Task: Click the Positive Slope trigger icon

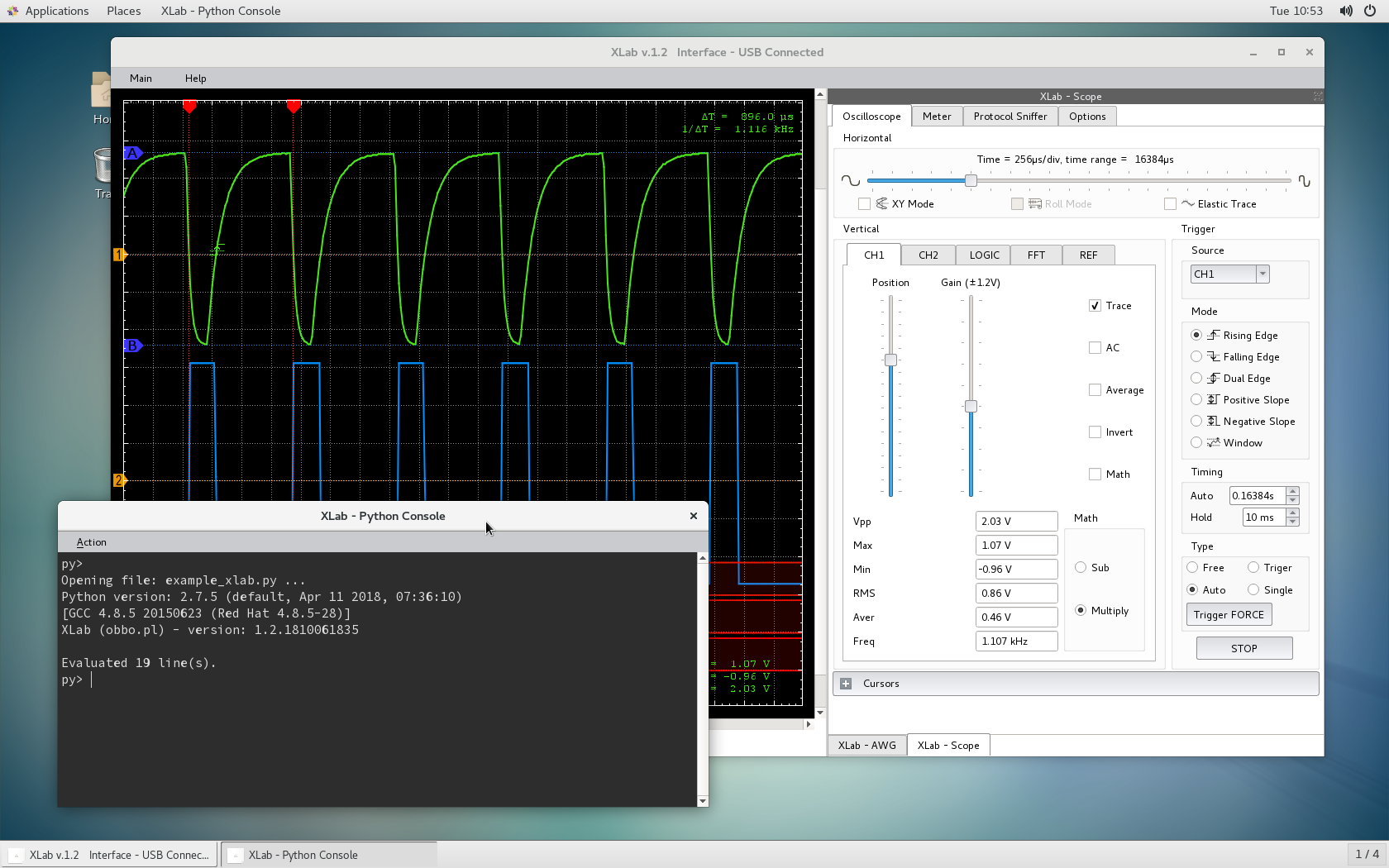Action: tap(1214, 399)
